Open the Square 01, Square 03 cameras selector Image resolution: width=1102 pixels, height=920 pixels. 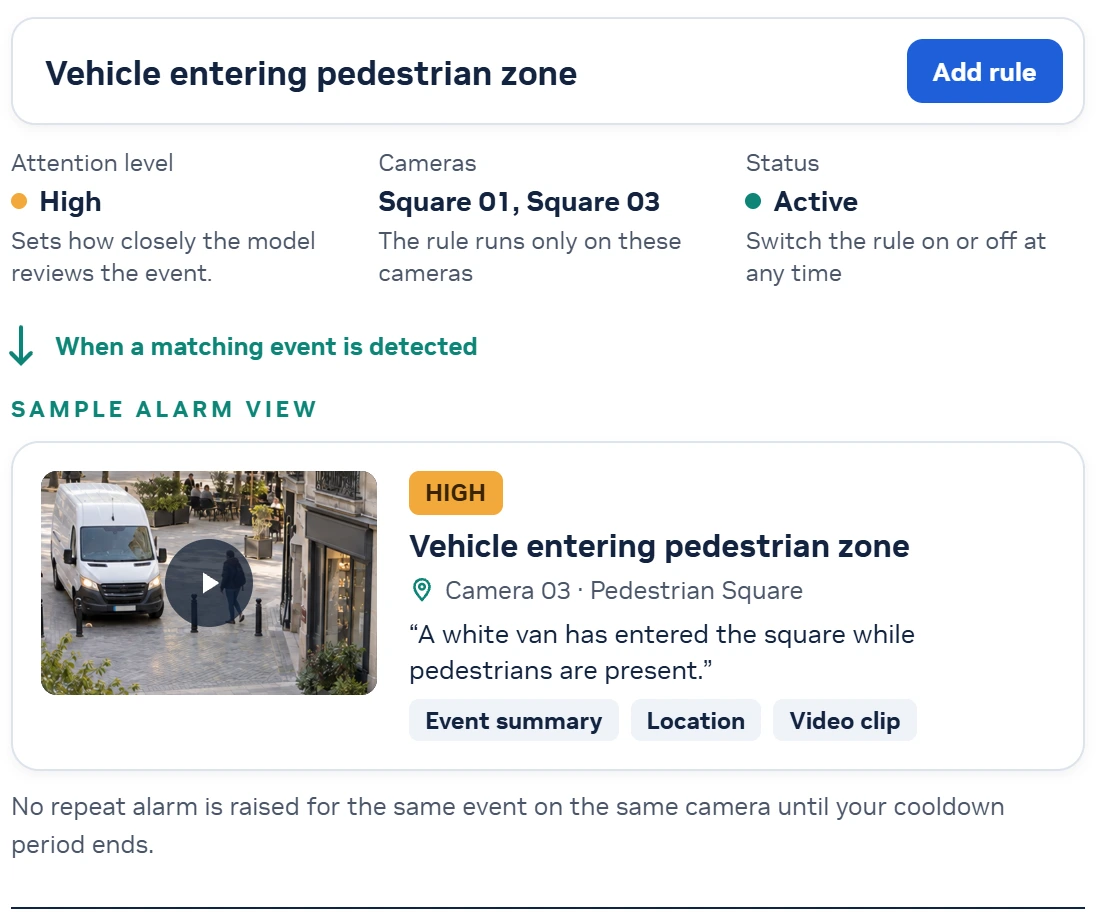[x=519, y=202]
